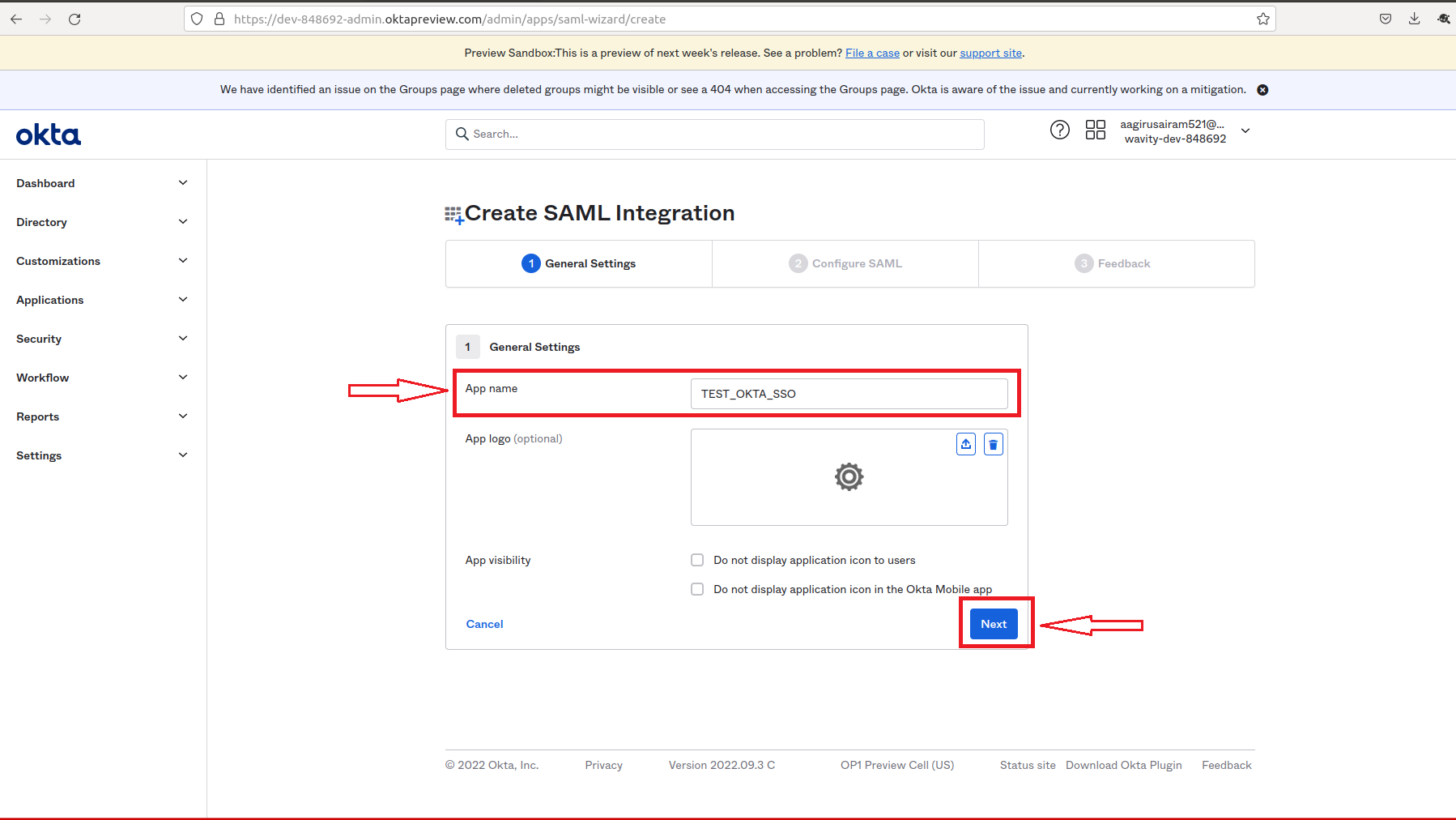
Task: Open Directory in the sidebar
Action: point(41,222)
